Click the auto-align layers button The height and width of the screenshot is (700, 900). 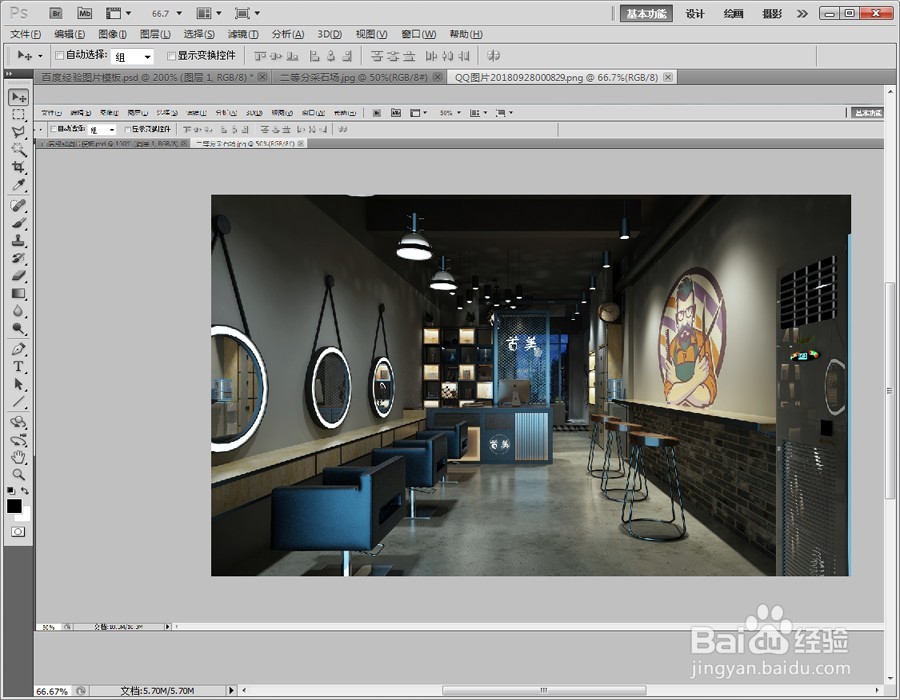(x=494, y=56)
